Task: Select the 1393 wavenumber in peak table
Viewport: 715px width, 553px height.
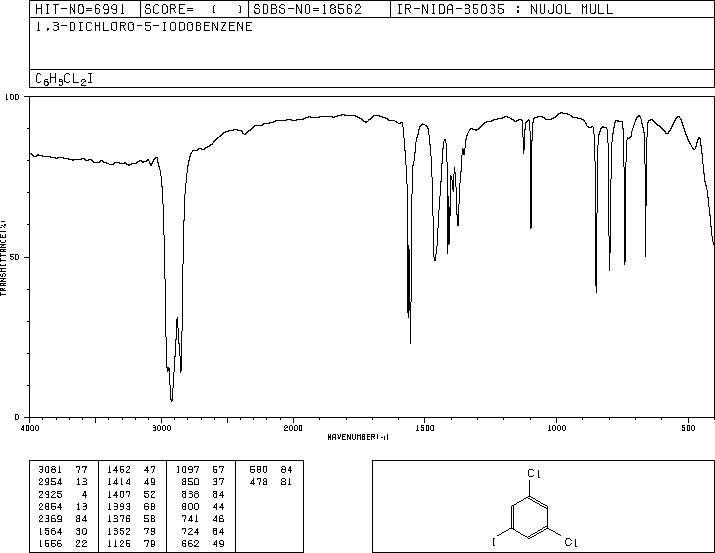Action: click(x=119, y=506)
